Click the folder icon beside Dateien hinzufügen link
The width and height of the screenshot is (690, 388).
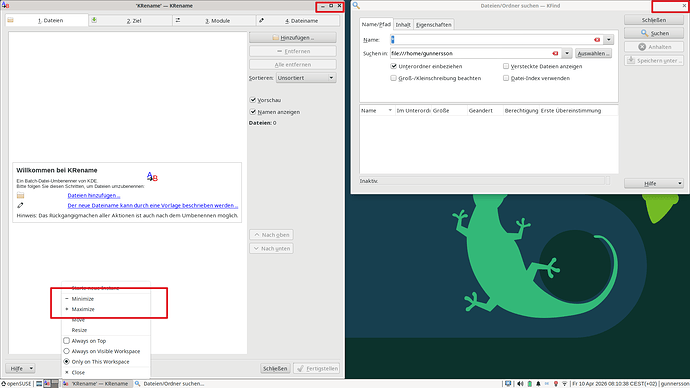[20, 195]
